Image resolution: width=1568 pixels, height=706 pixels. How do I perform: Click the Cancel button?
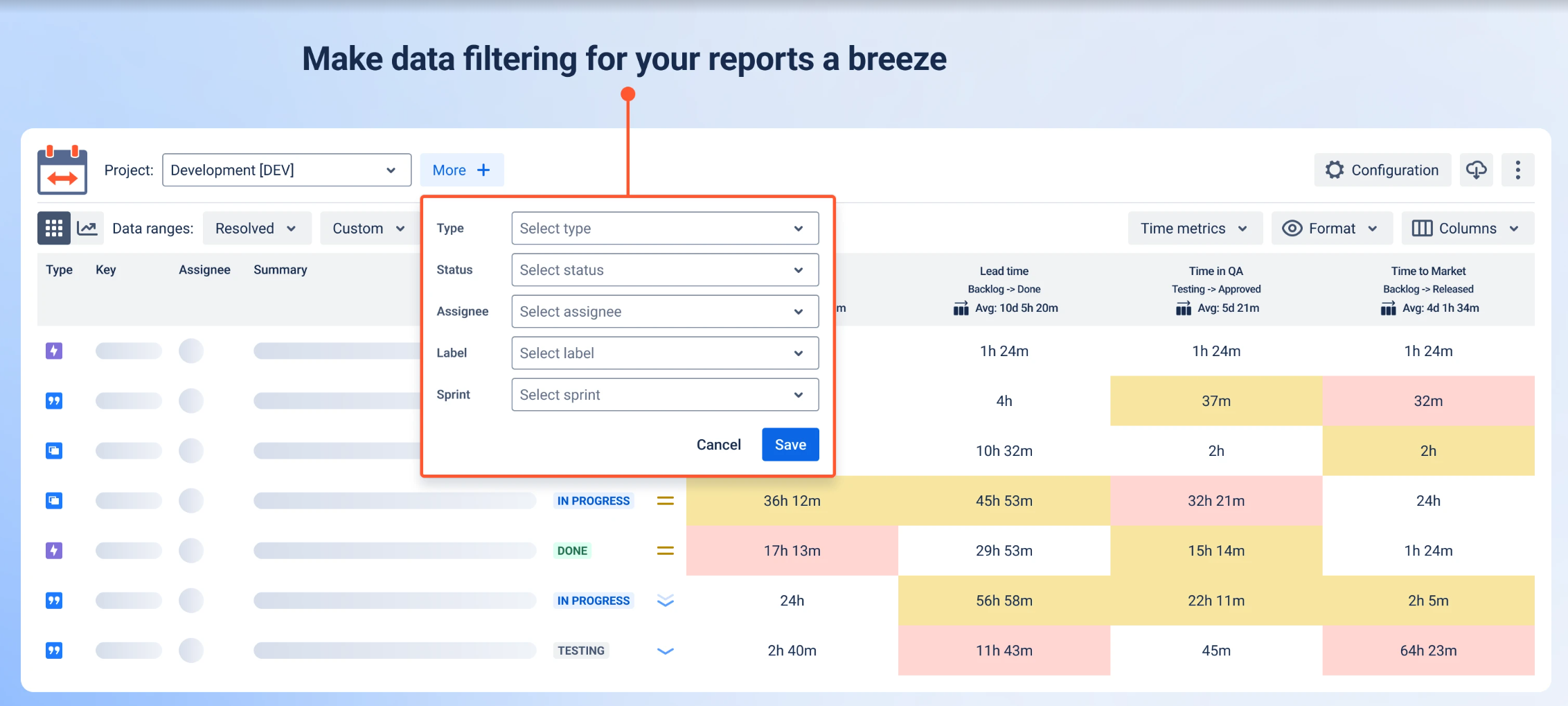[718, 444]
